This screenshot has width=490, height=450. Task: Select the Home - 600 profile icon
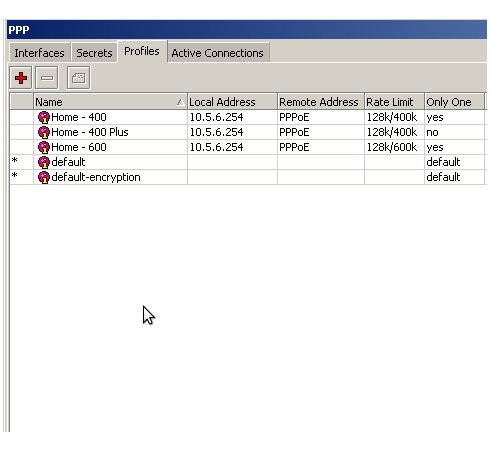coord(44,147)
